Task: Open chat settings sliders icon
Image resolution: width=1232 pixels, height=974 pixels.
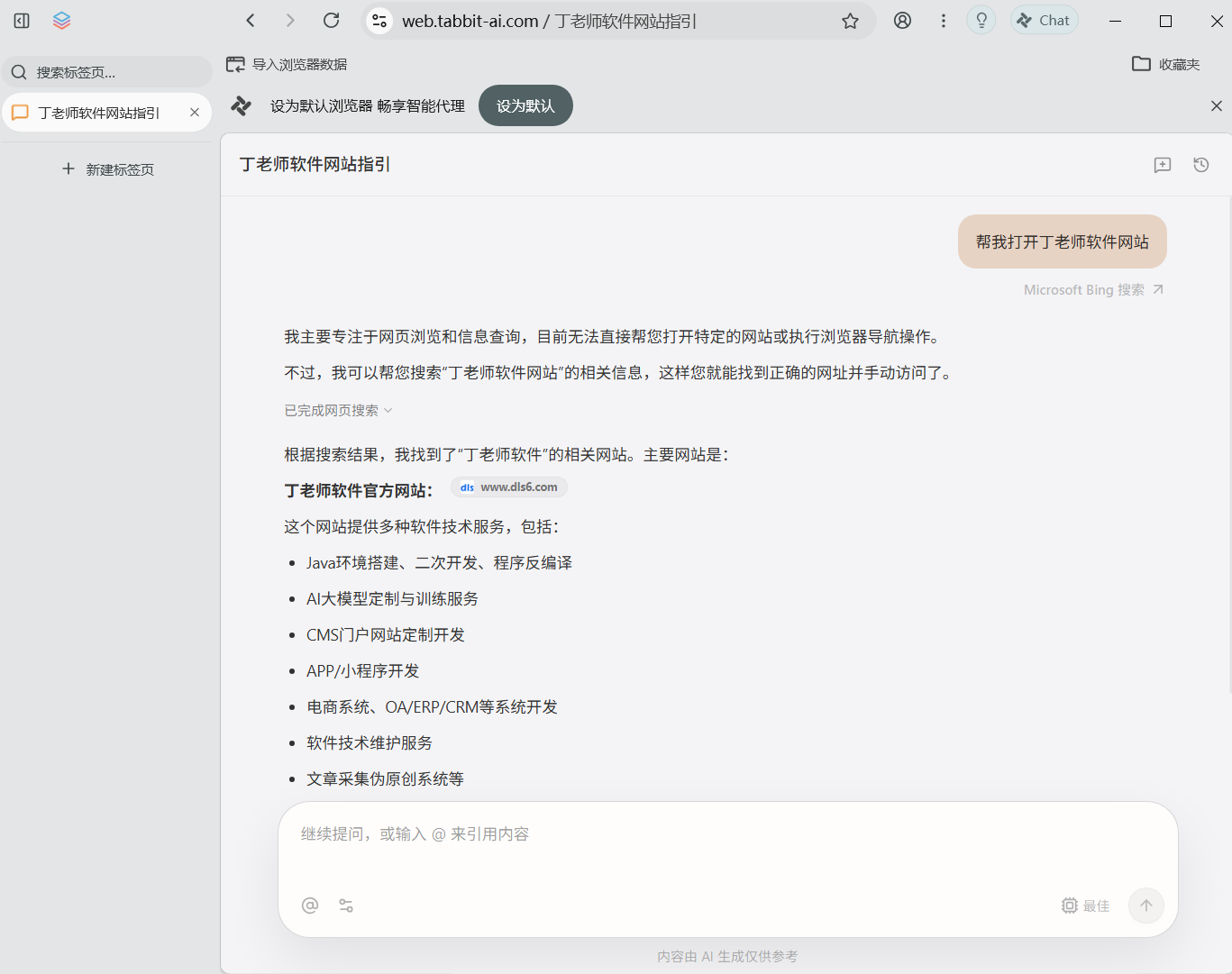Action: click(x=346, y=906)
